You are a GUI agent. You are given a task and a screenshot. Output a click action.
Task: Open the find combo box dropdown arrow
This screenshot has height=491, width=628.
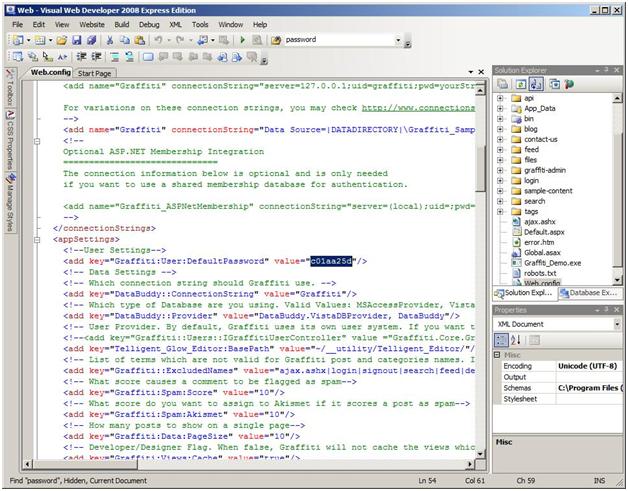[398, 40]
